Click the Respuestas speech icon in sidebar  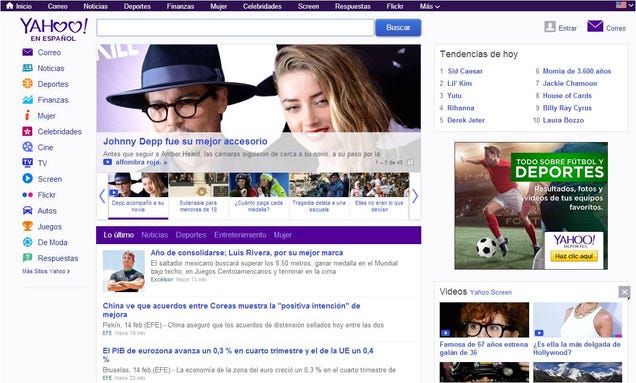[x=27, y=258]
